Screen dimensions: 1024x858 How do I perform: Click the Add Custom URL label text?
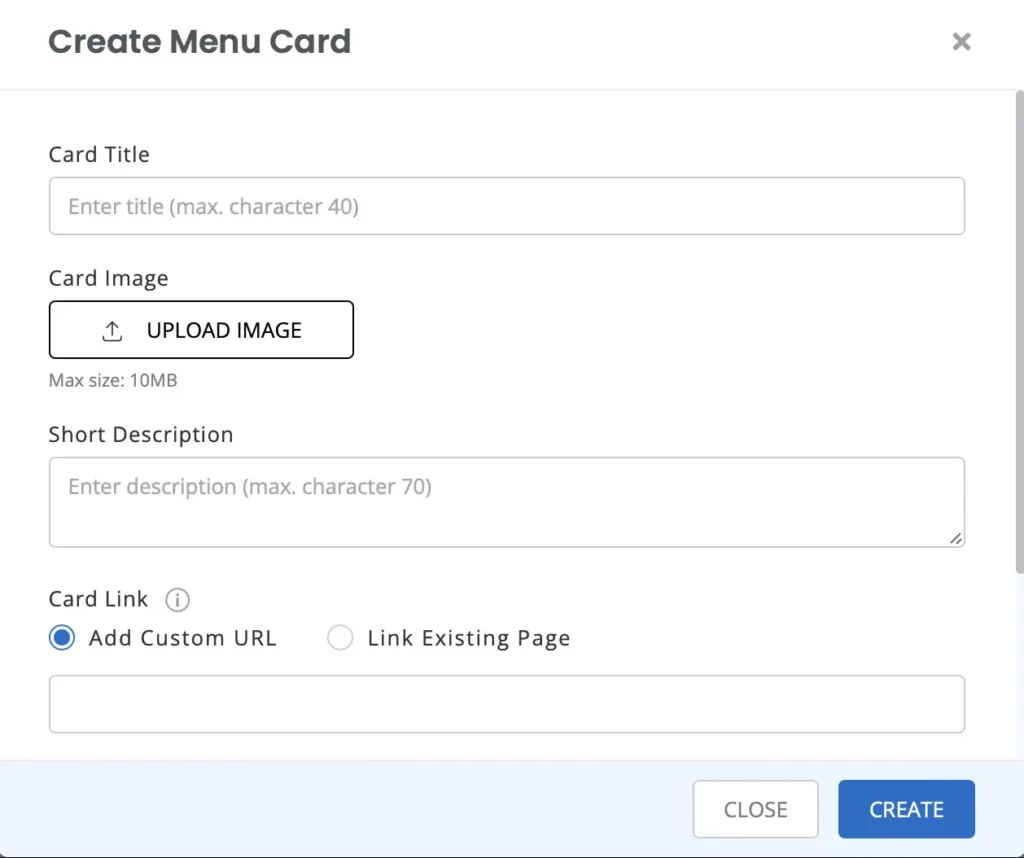(x=182, y=637)
